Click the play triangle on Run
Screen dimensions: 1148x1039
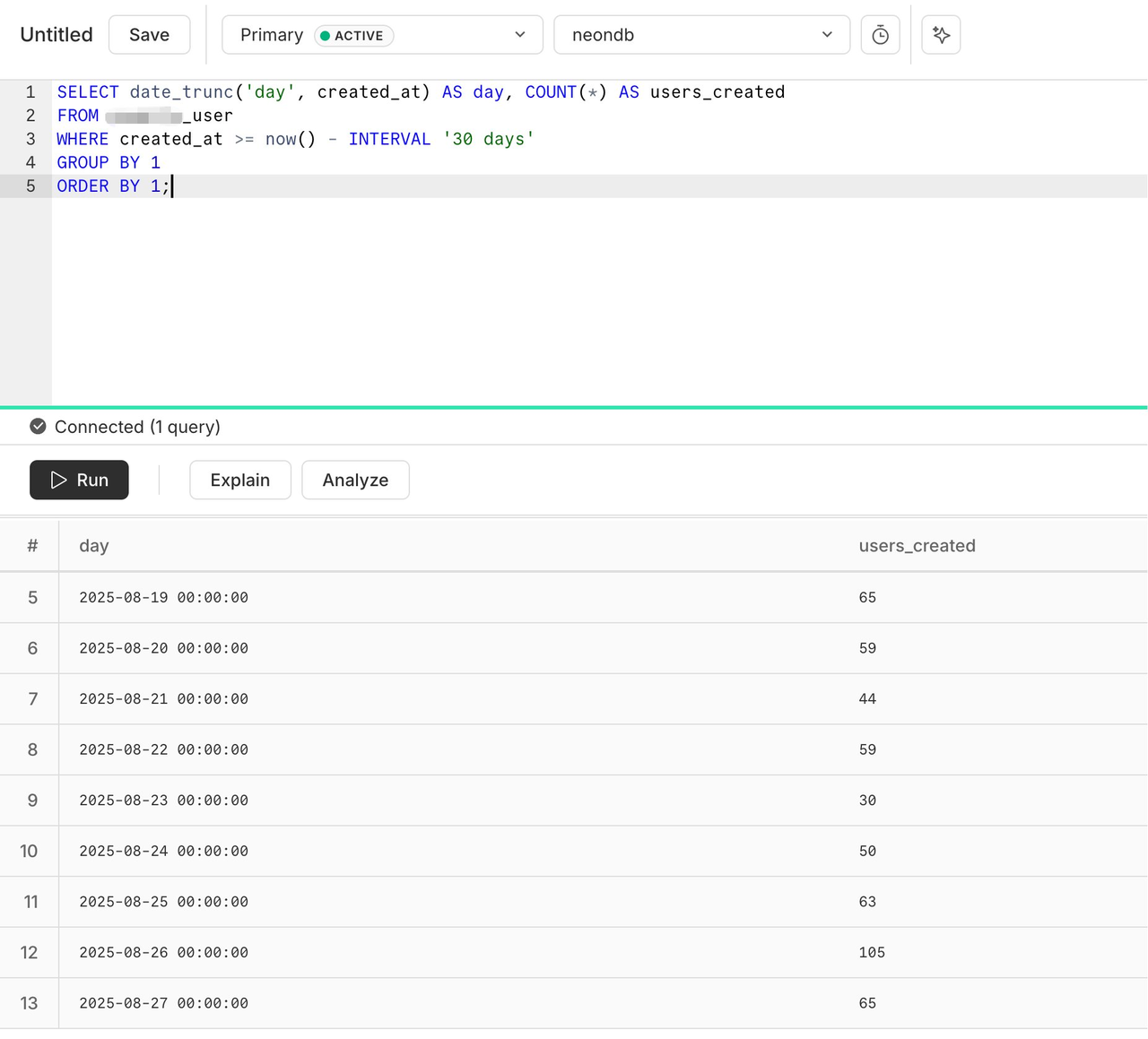point(59,481)
